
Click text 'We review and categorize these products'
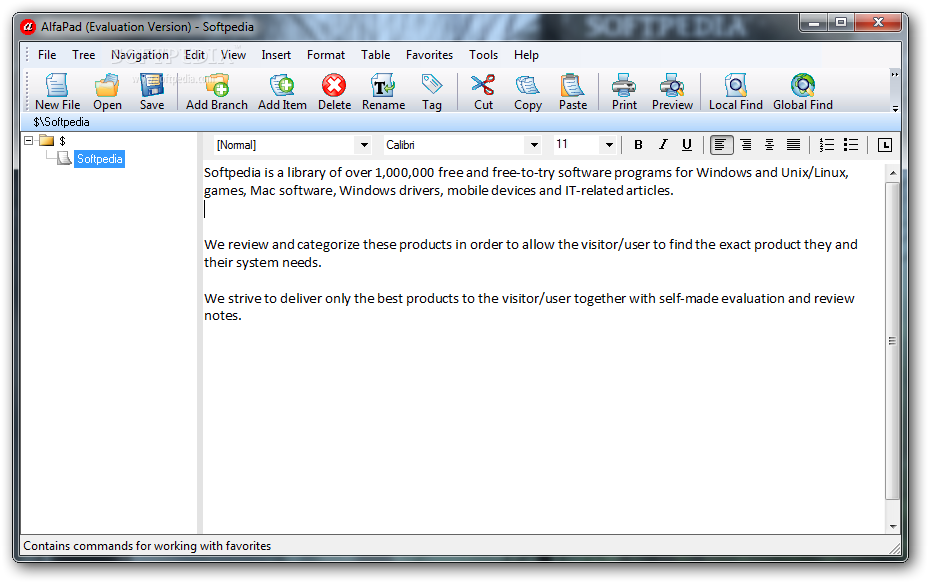(x=328, y=245)
